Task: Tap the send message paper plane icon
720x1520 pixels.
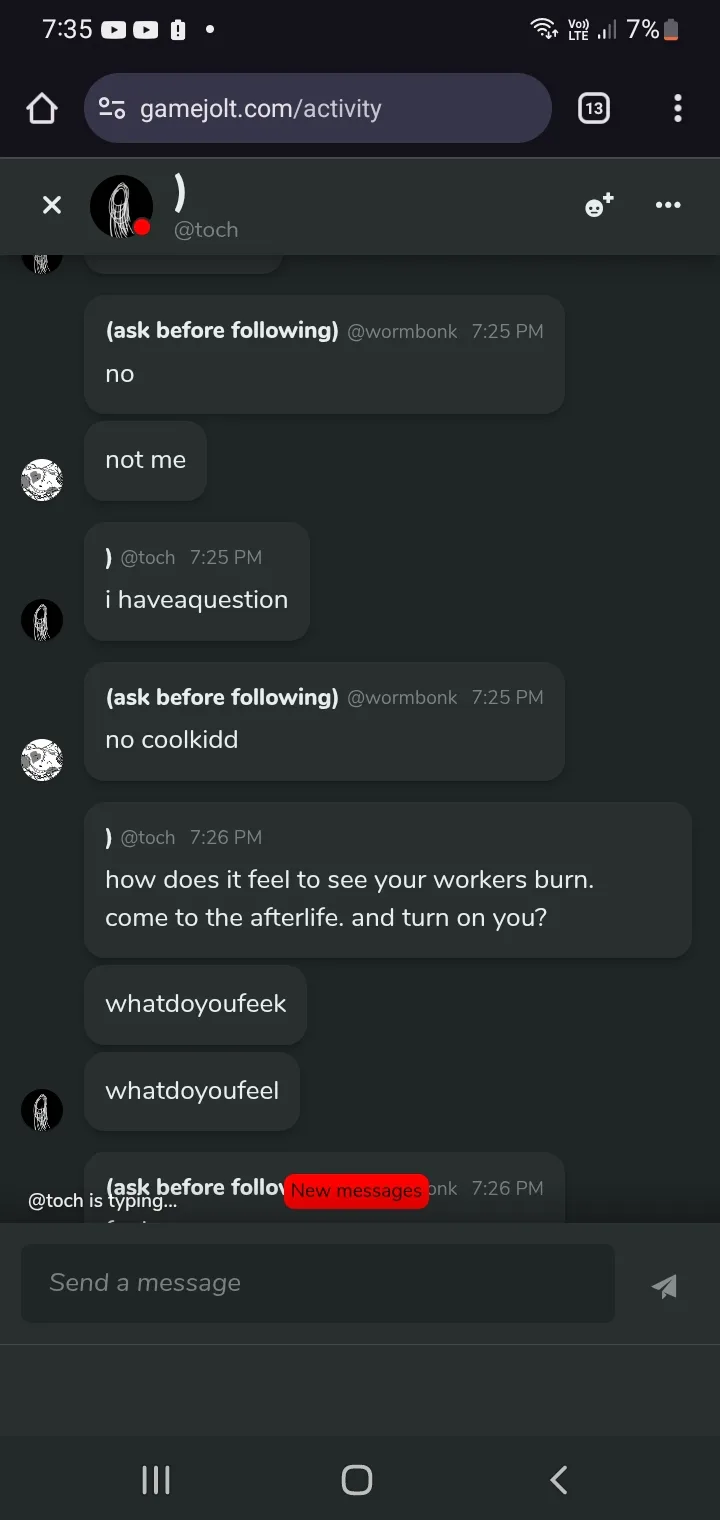Action: [x=664, y=1286]
